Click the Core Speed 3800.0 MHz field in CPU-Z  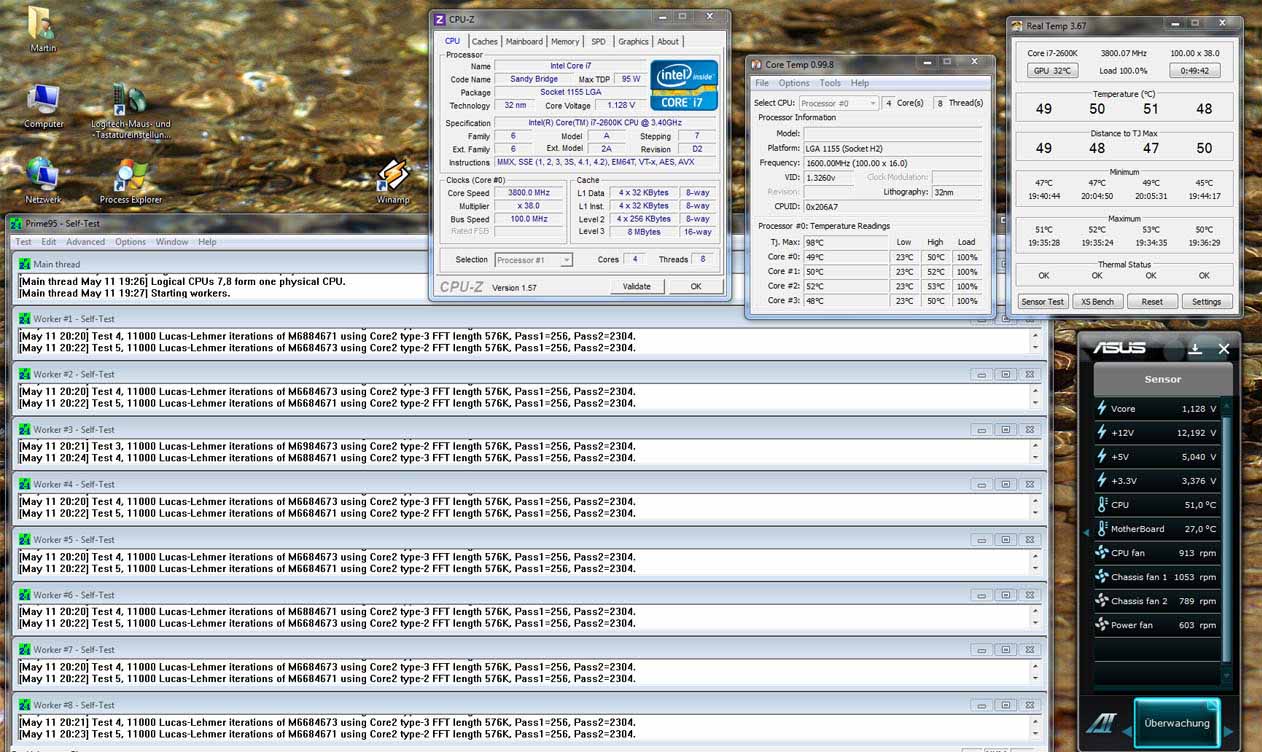click(529, 193)
